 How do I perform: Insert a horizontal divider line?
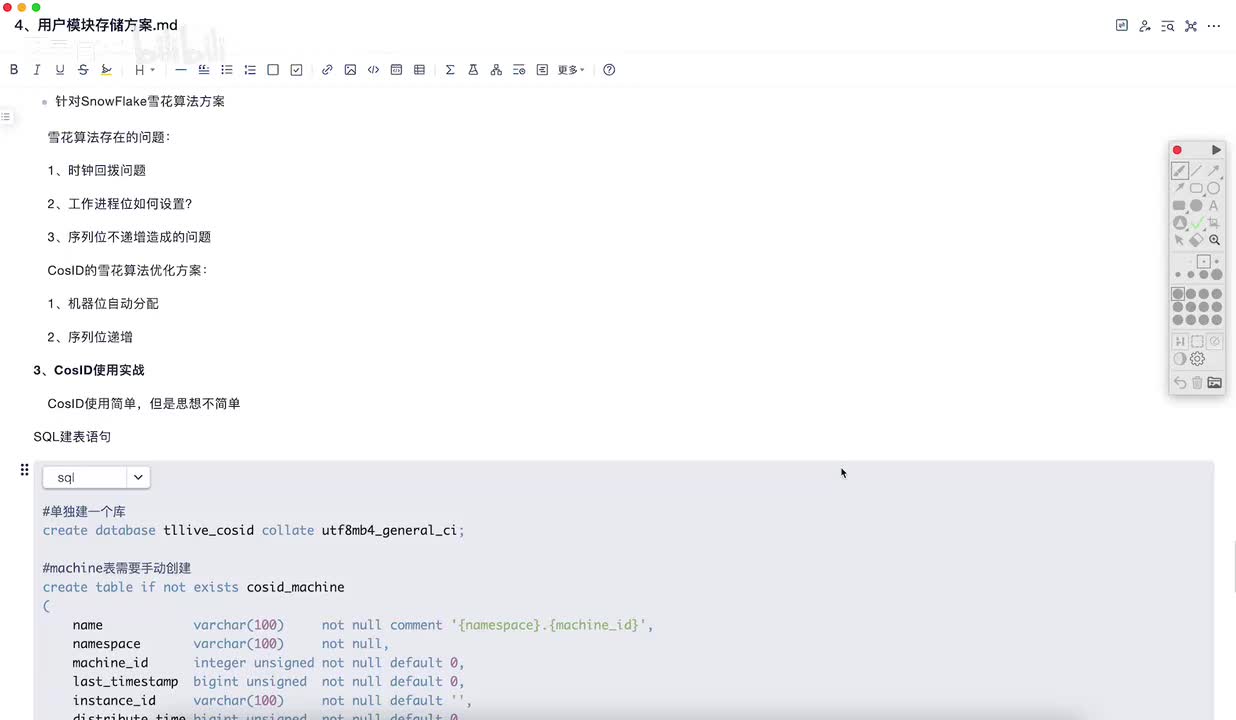coord(181,70)
